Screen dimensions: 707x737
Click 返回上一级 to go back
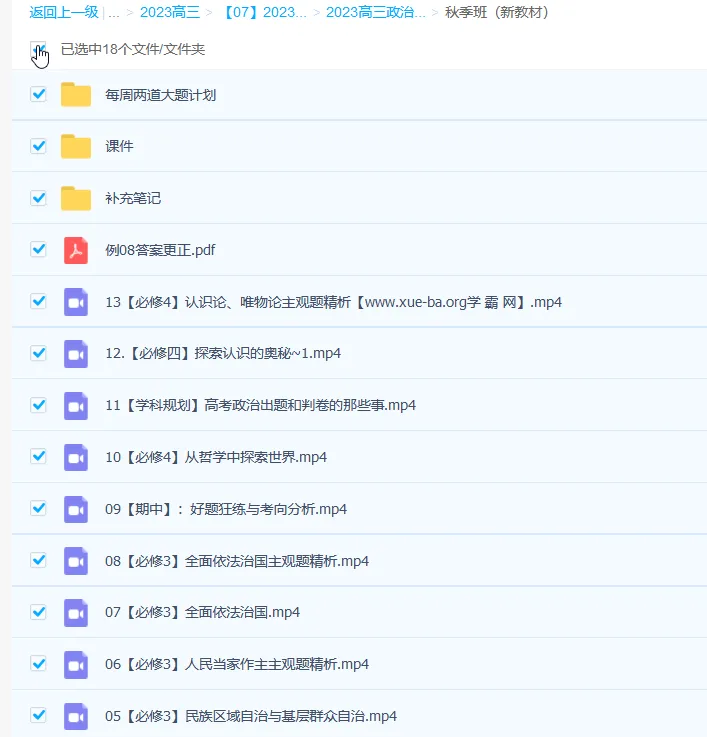(x=64, y=13)
